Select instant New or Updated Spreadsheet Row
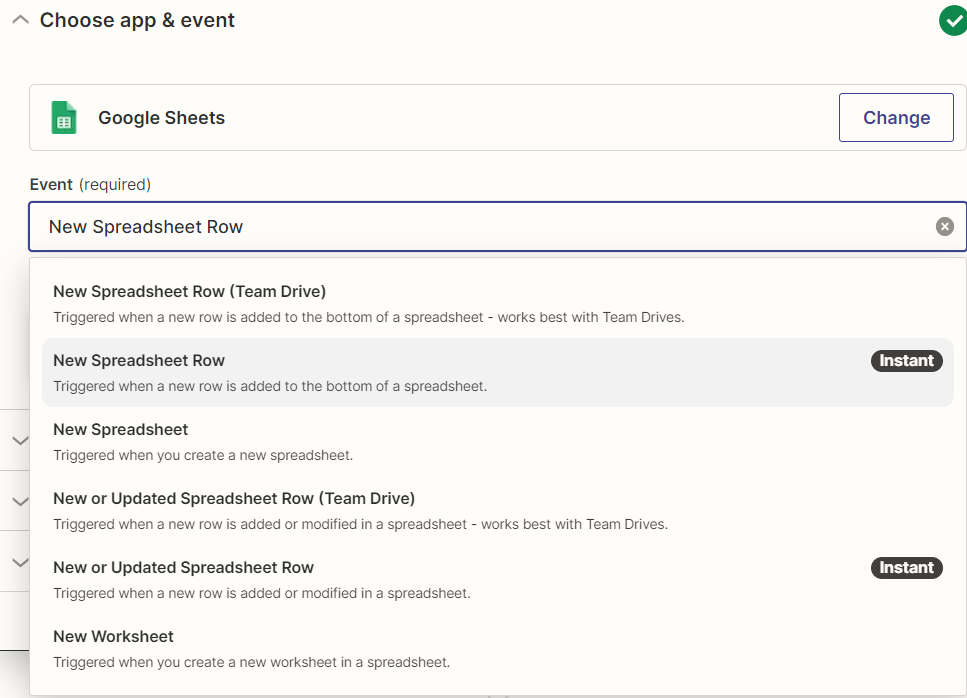The width and height of the screenshot is (967, 698). 498,580
